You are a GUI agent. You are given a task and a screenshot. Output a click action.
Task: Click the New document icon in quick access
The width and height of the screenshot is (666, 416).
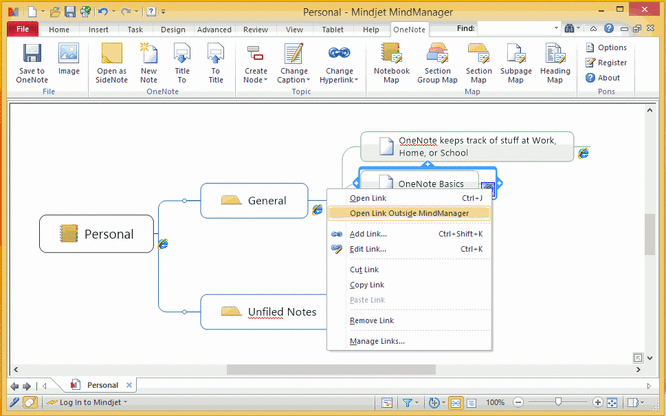[32, 11]
